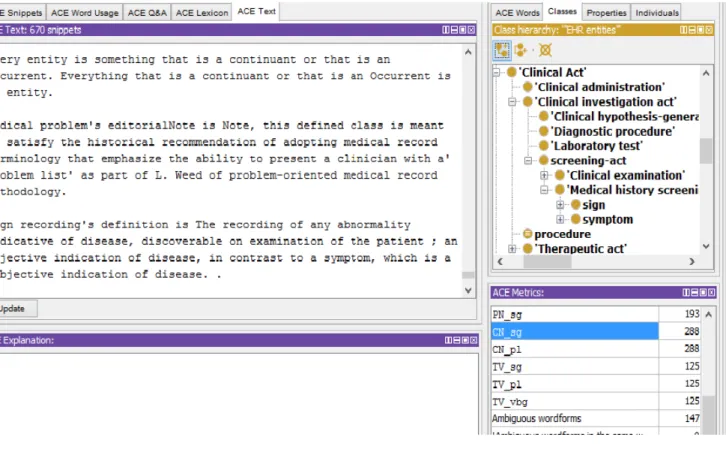Click the ACE Metrics scrollbar up arrow
The image size is (726, 452).
coord(708,314)
